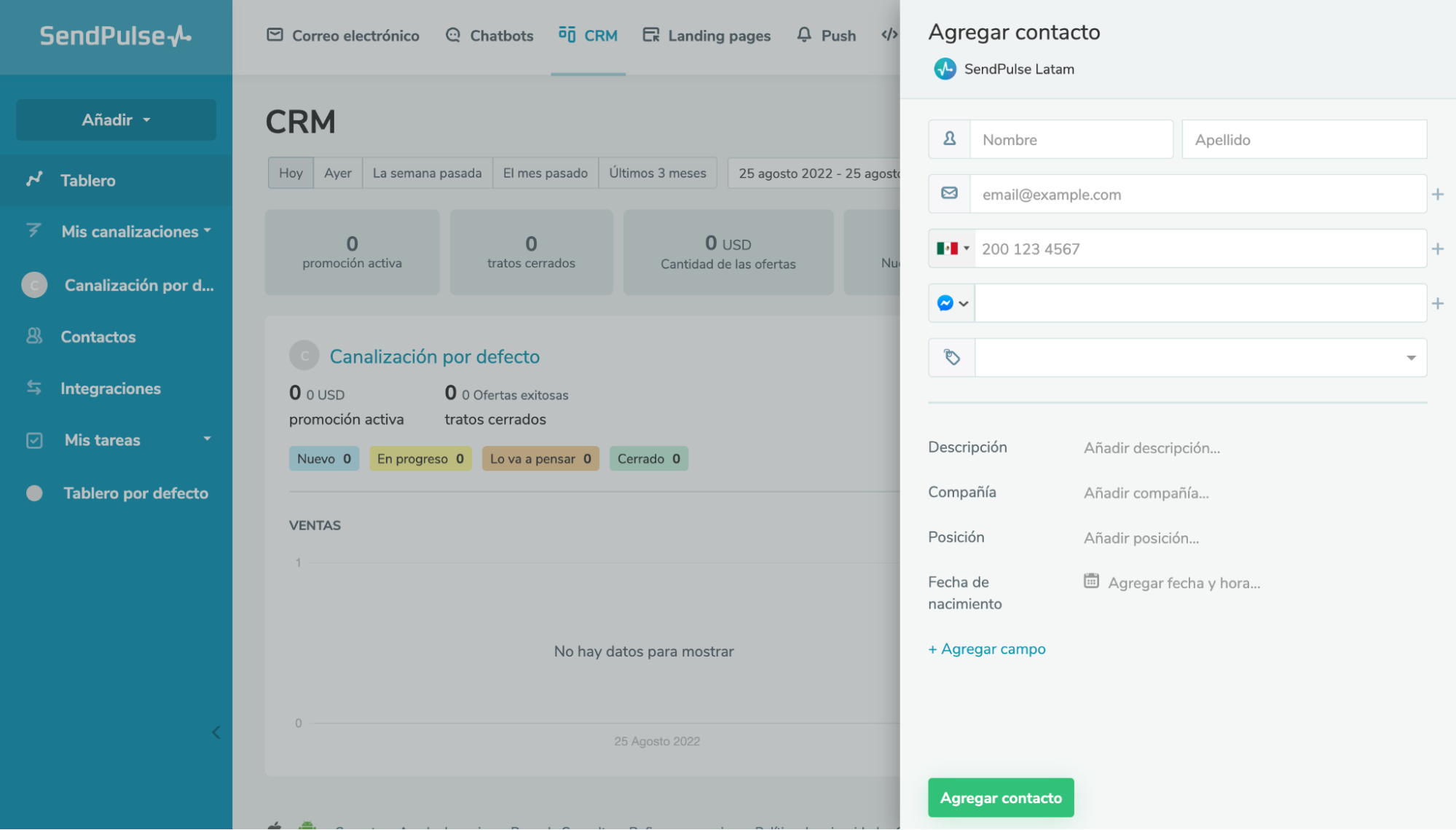The width and height of the screenshot is (1456, 830).
Task: Click the collapse sidebar arrow icon
Action: pos(216,732)
